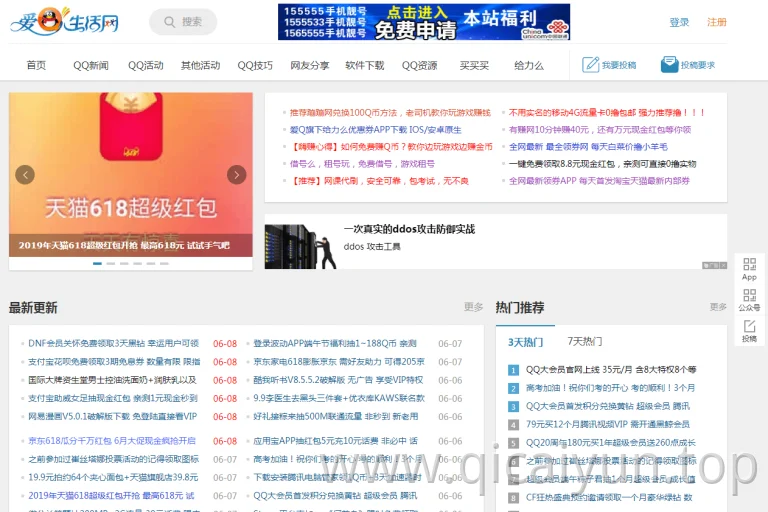This screenshot has width=768, height=512.
Task: Click the magnifier search icon
Action: (169, 22)
